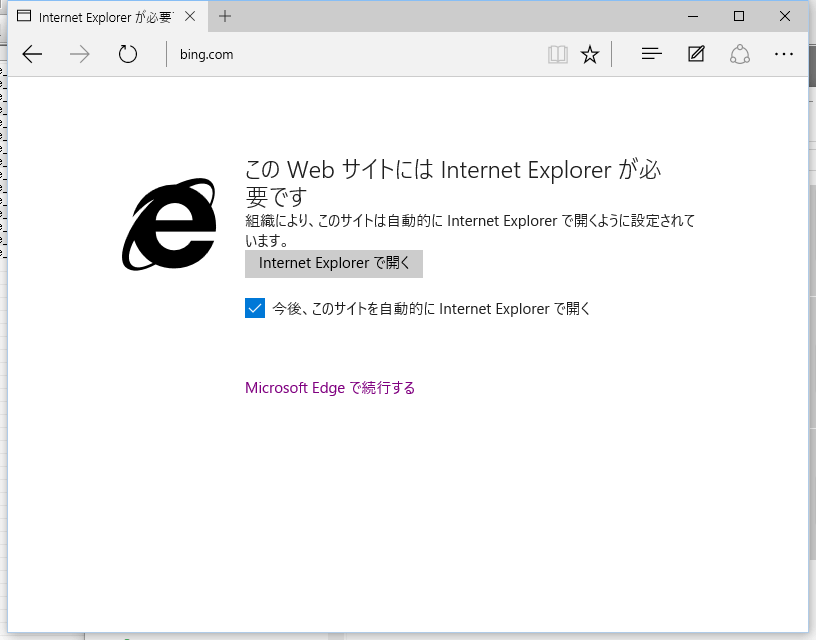Click the Internet Explorer logo image
Screen dimensions: 816x640
click(170, 222)
